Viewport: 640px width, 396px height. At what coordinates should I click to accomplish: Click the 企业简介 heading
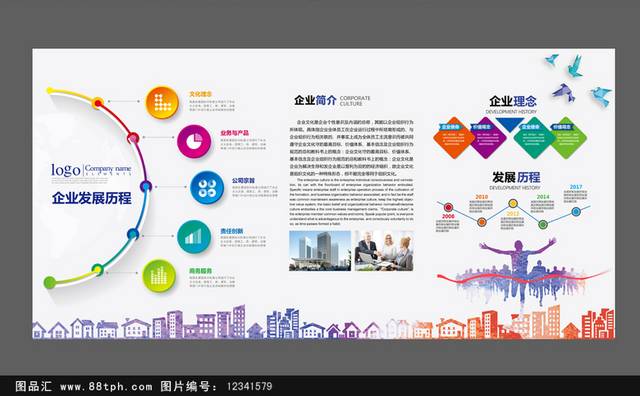(x=315, y=100)
